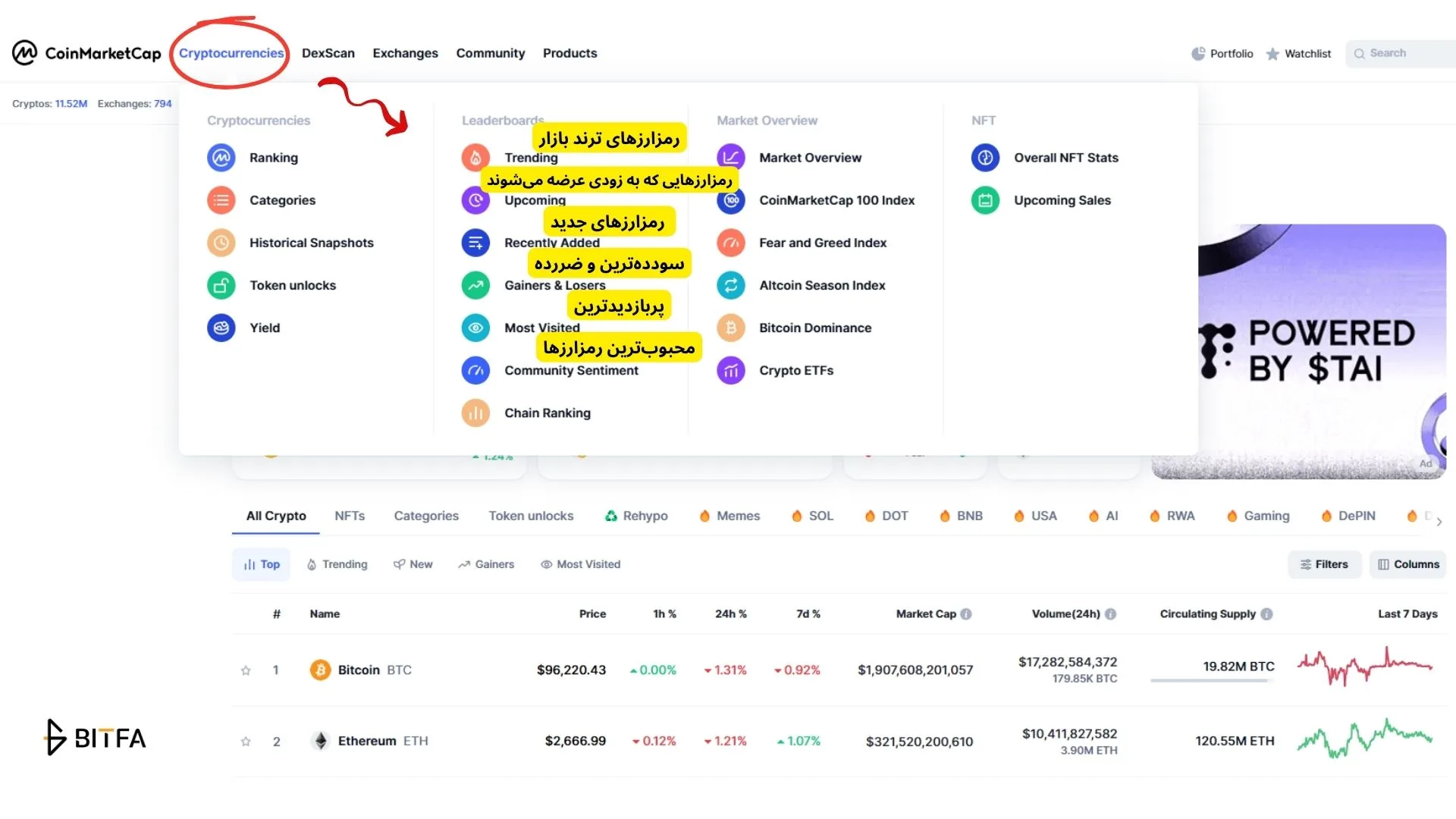Click the Fear and Greed Index icon

[731, 243]
